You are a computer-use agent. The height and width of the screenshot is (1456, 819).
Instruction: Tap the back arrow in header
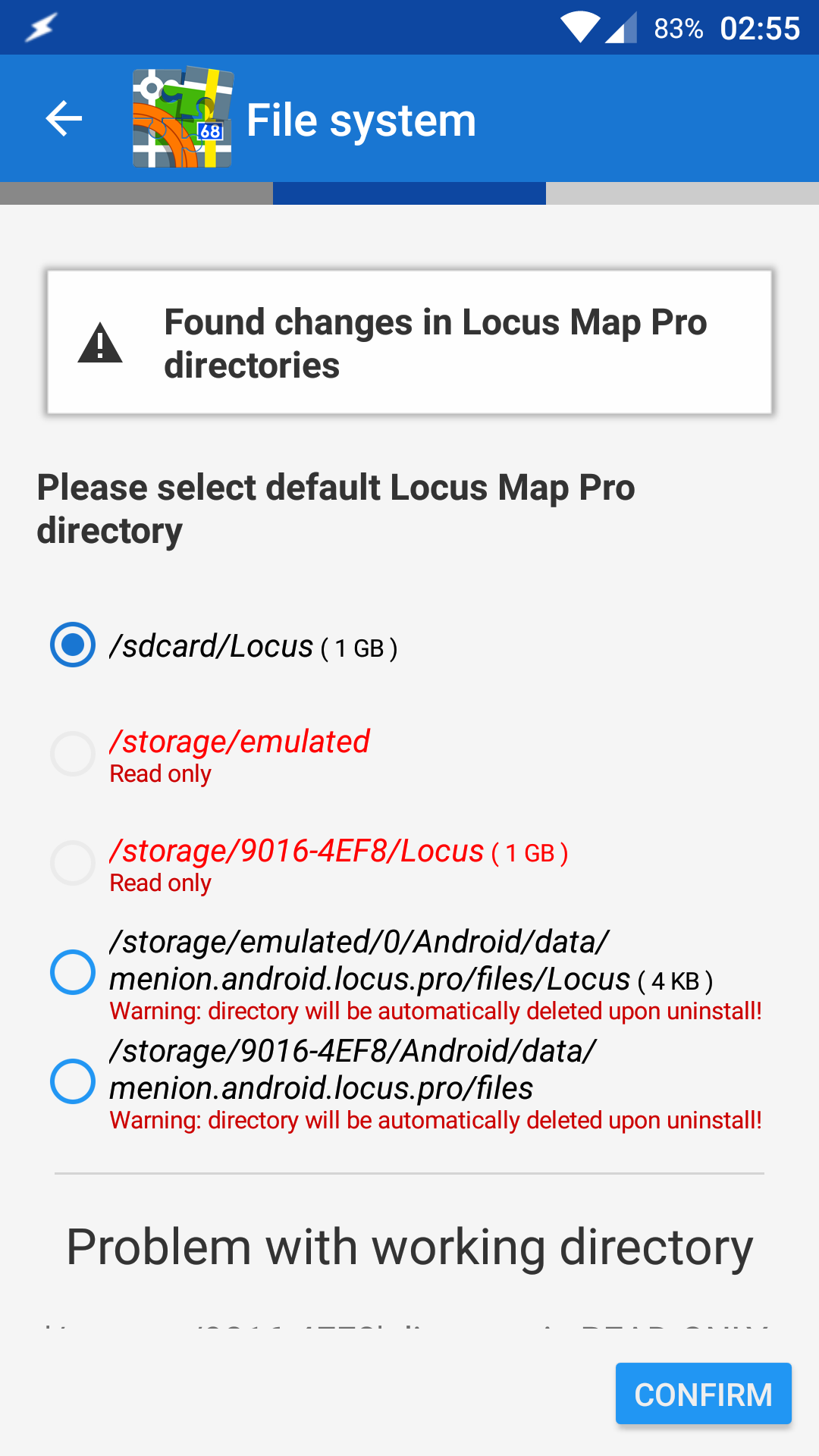click(64, 119)
